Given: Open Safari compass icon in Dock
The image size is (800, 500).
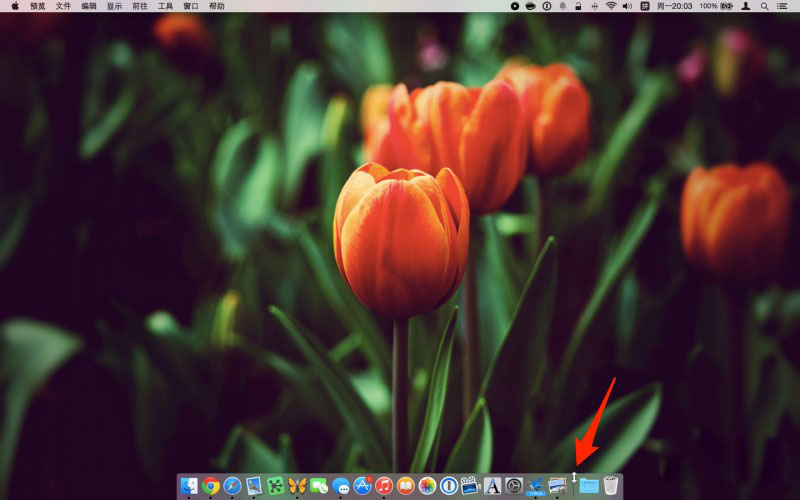Looking at the screenshot, I should 233,486.
